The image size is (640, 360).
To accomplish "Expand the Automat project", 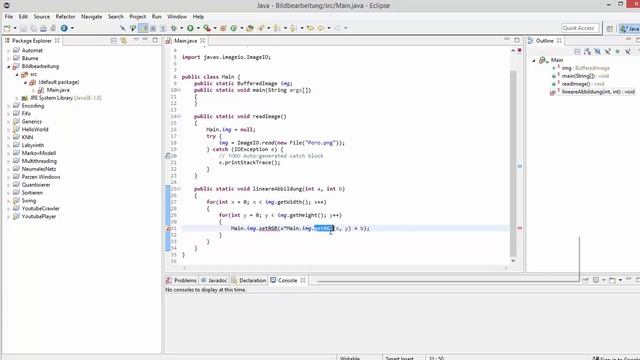I will pyautogui.click(x=9, y=51).
